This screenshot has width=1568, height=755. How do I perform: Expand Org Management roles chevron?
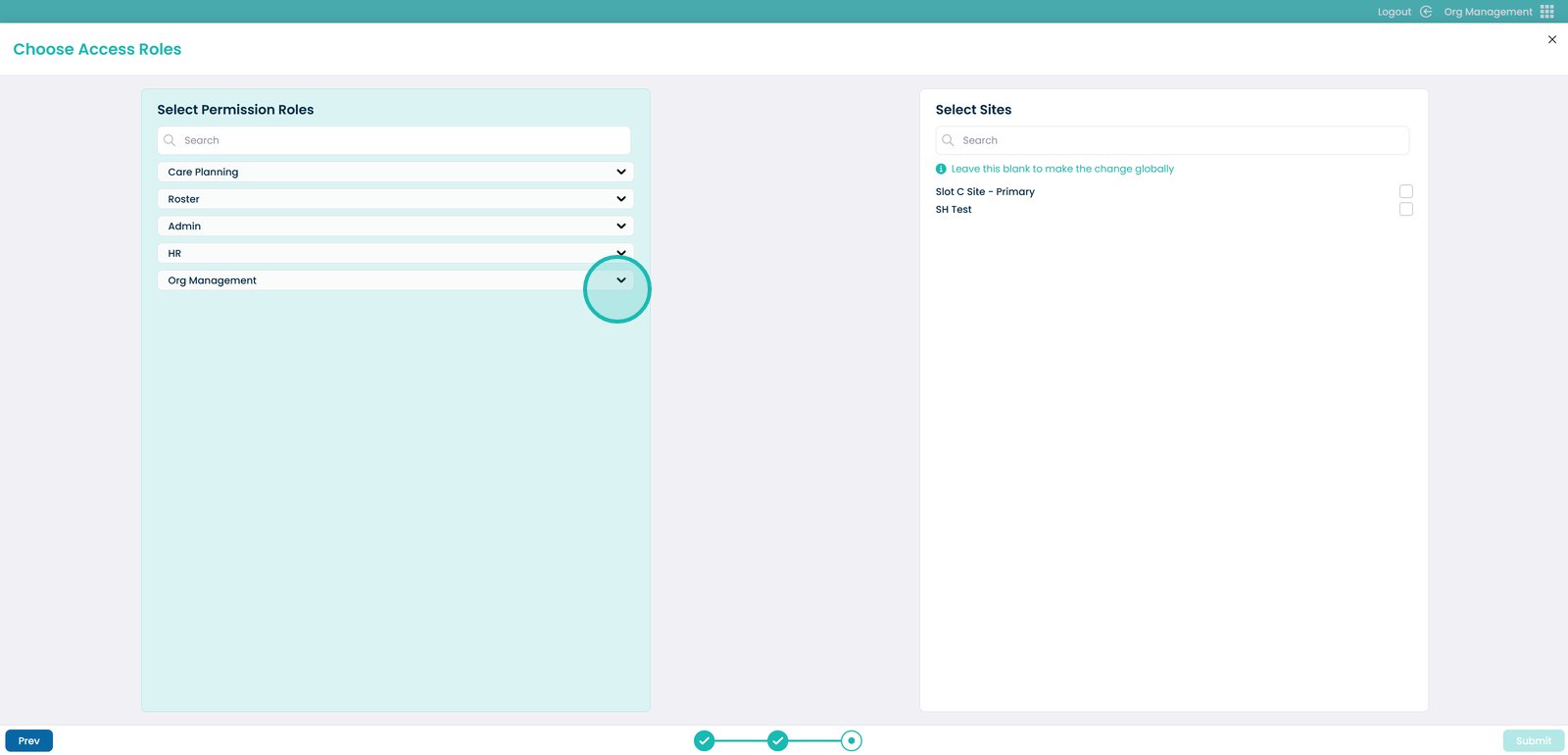(x=621, y=280)
